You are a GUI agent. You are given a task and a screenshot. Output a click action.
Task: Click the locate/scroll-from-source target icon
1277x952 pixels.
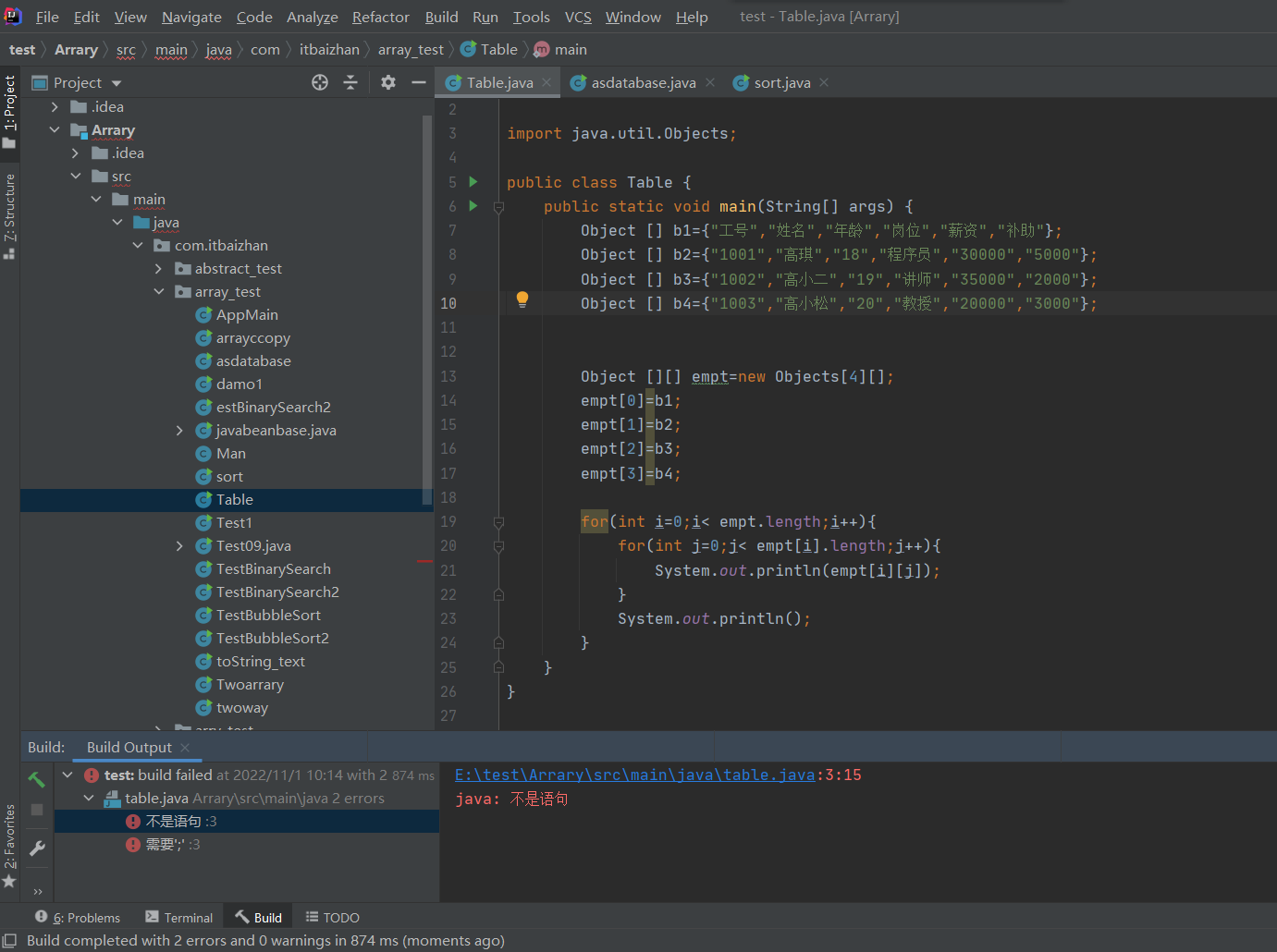[320, 82]
